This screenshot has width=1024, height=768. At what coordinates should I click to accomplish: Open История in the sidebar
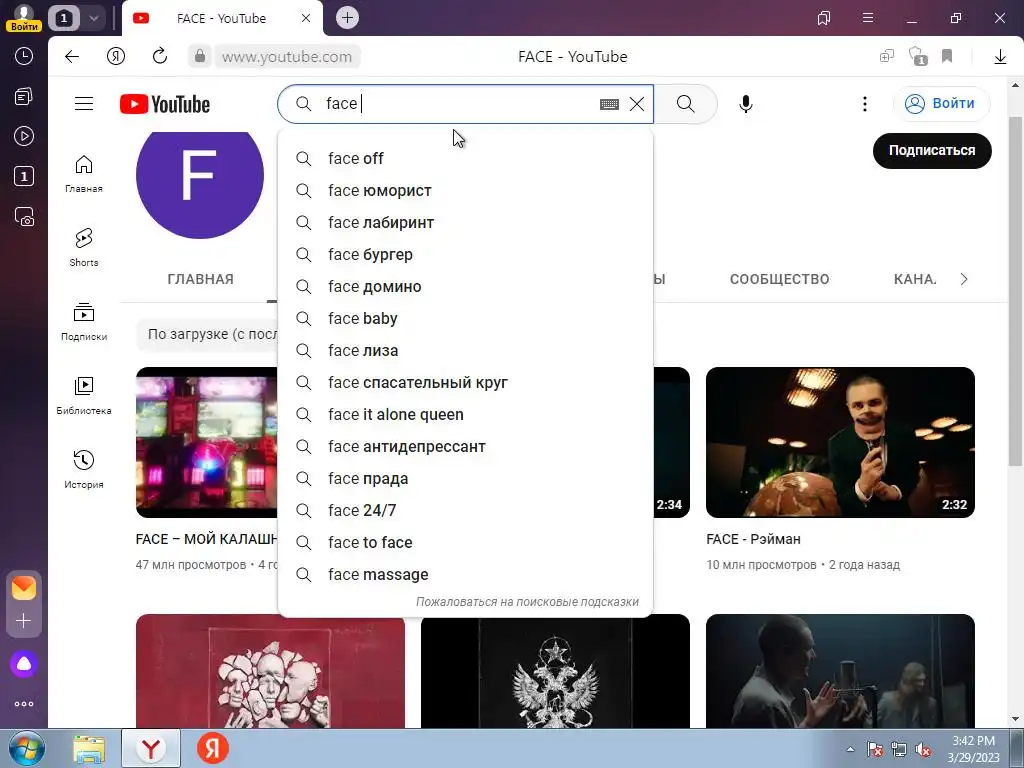tap(84, 470)
